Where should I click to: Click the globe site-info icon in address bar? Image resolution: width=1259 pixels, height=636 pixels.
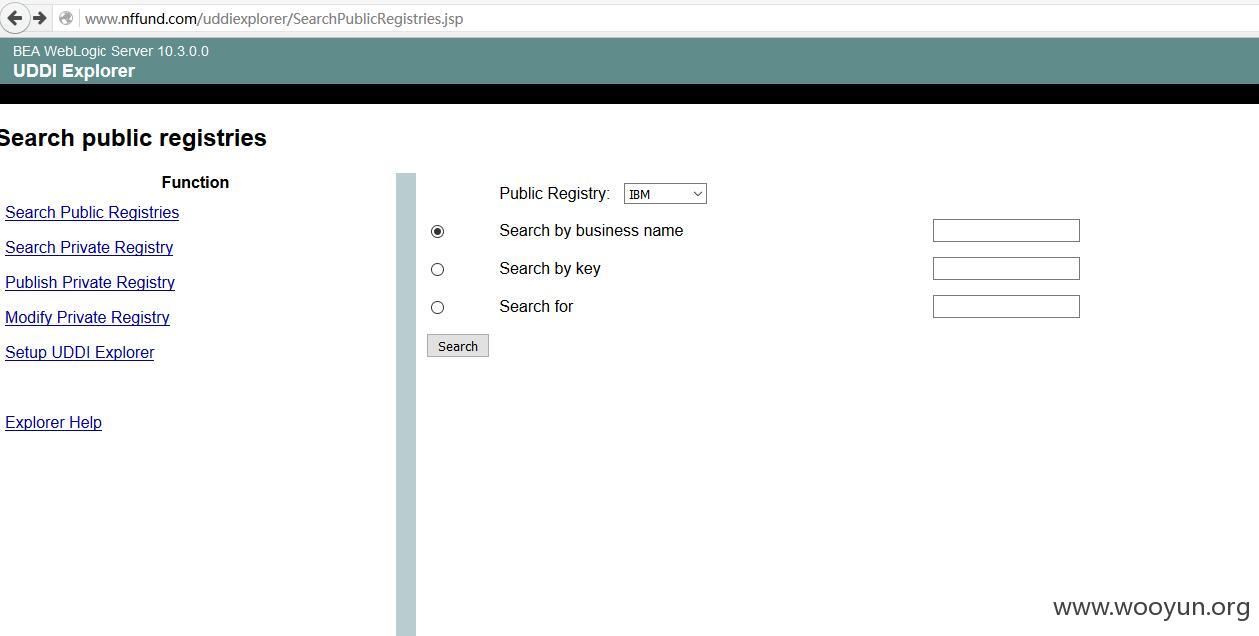click(x=66, y=18)
